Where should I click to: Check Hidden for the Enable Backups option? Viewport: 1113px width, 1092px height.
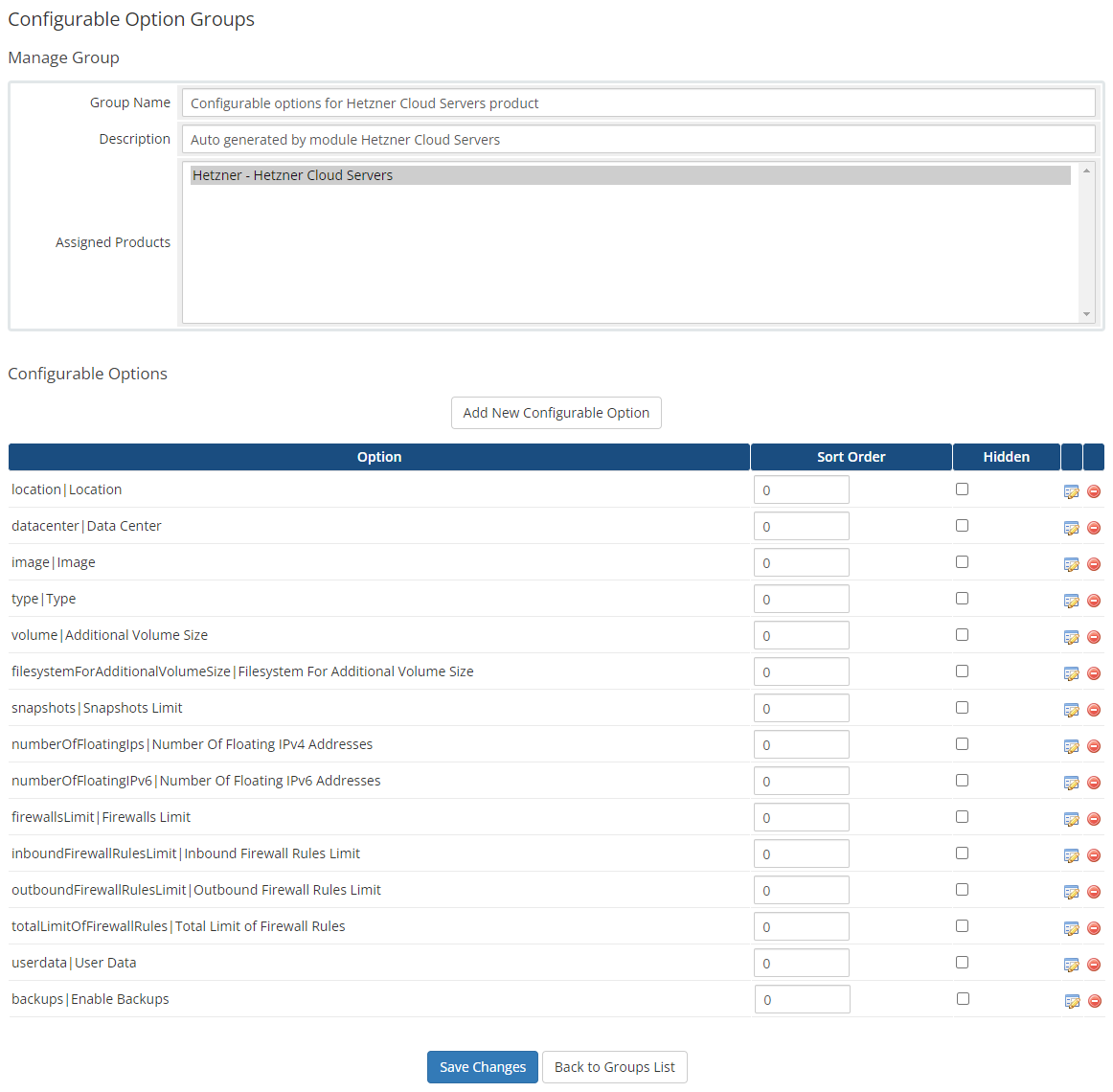(x=962, y=998)
